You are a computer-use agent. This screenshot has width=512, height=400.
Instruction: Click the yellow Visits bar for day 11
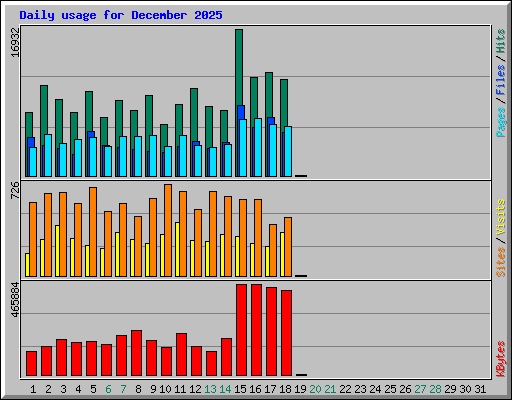[x=177, y=249]
